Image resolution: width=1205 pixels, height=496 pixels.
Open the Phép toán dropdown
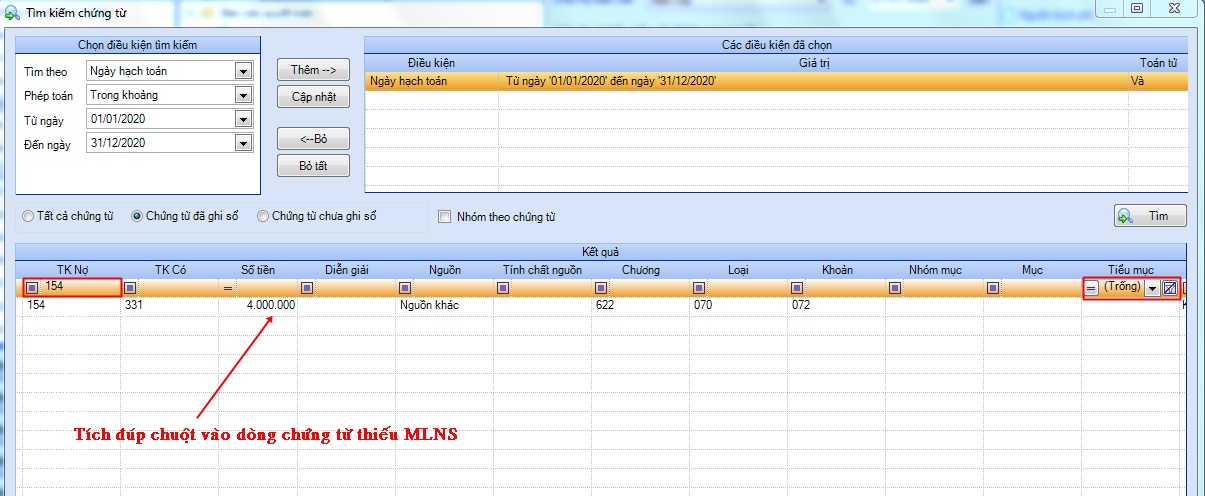[x=243, y=95]
